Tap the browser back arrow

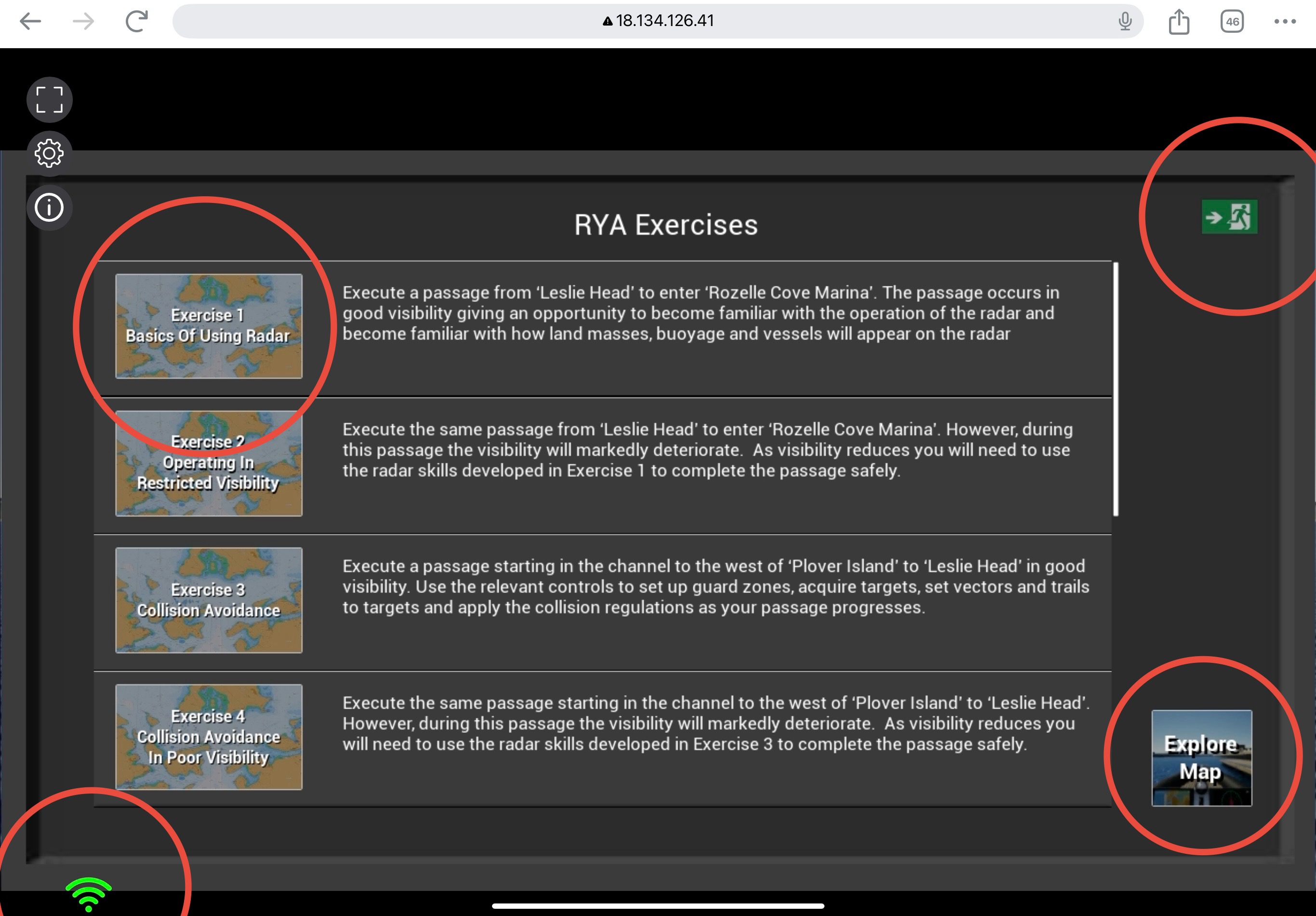coord(30,22)
